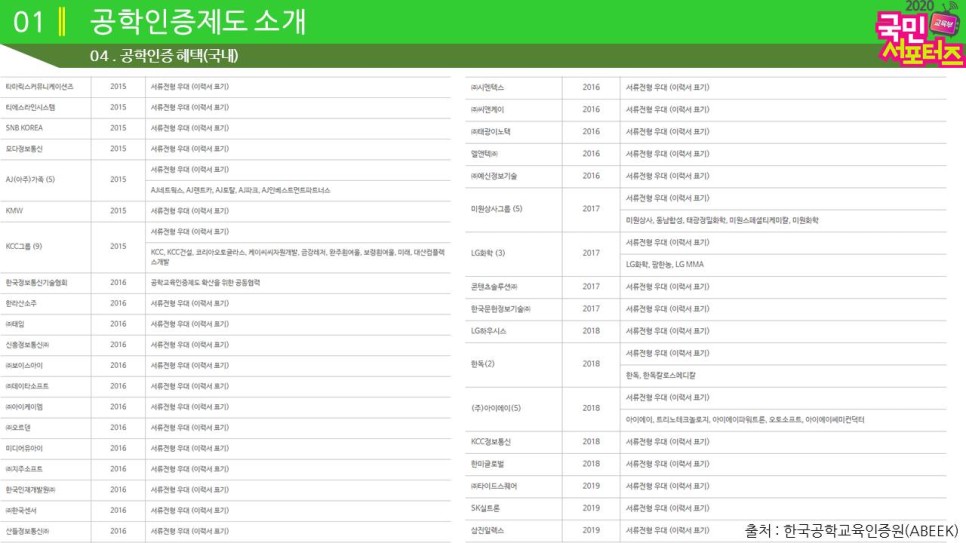The image size is (966, 543).
Task: Click year 2019 in SK실트론 row
Action: point(591,508)
